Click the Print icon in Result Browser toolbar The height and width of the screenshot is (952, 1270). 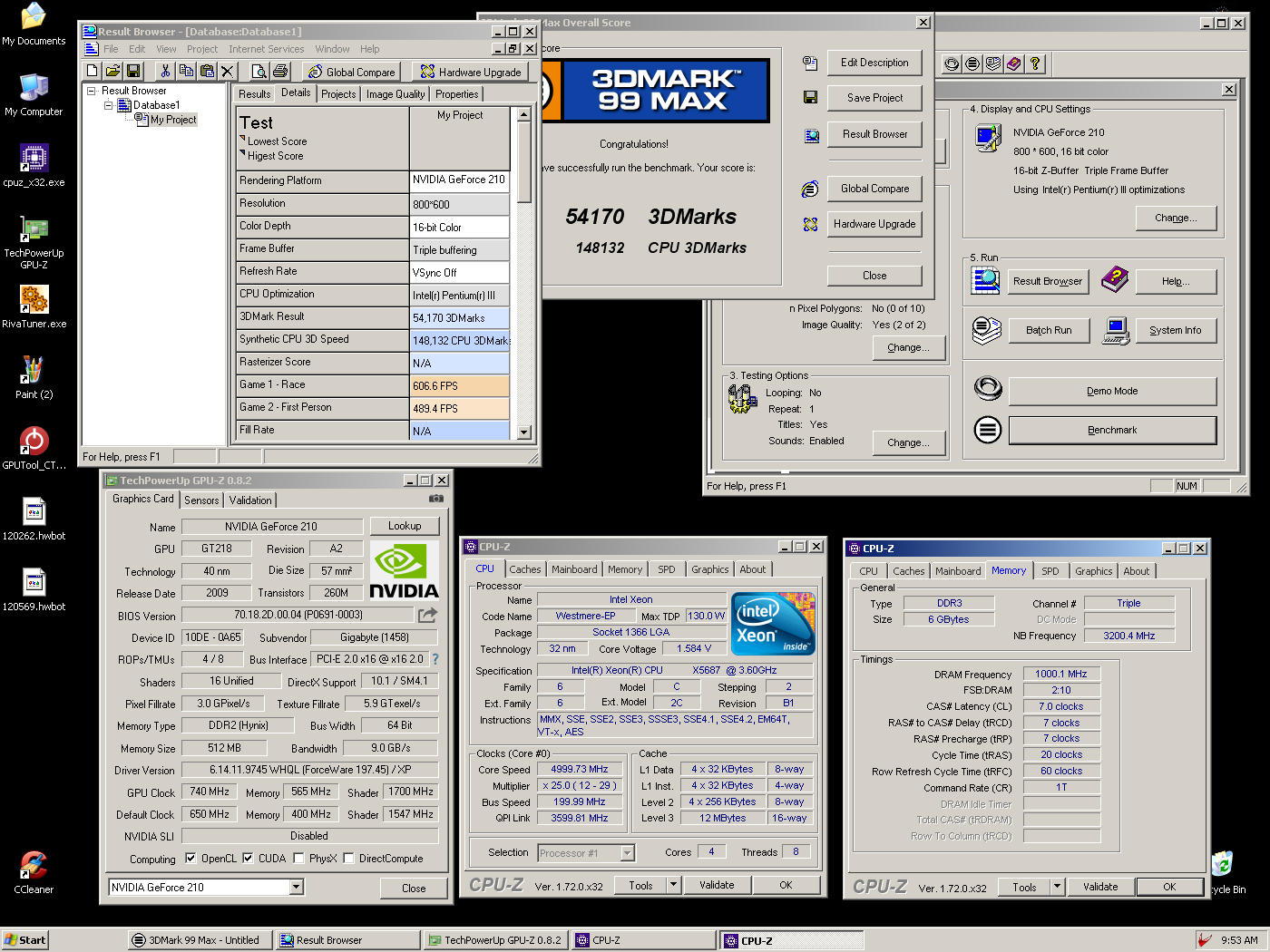pyautogui.click(x=280, y=71)
